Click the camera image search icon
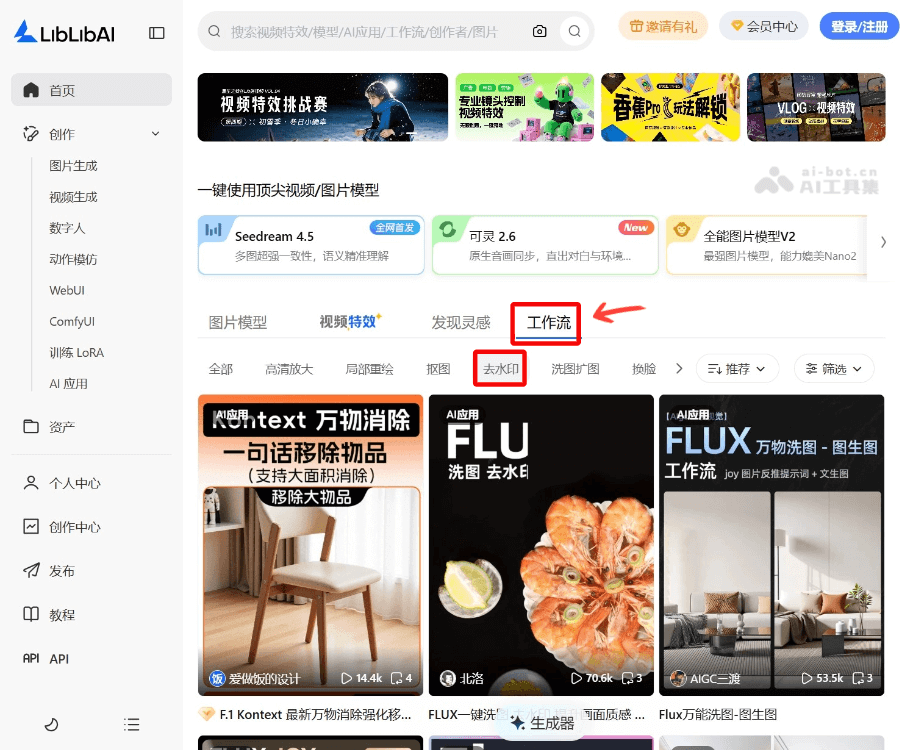 coord(540,31)
